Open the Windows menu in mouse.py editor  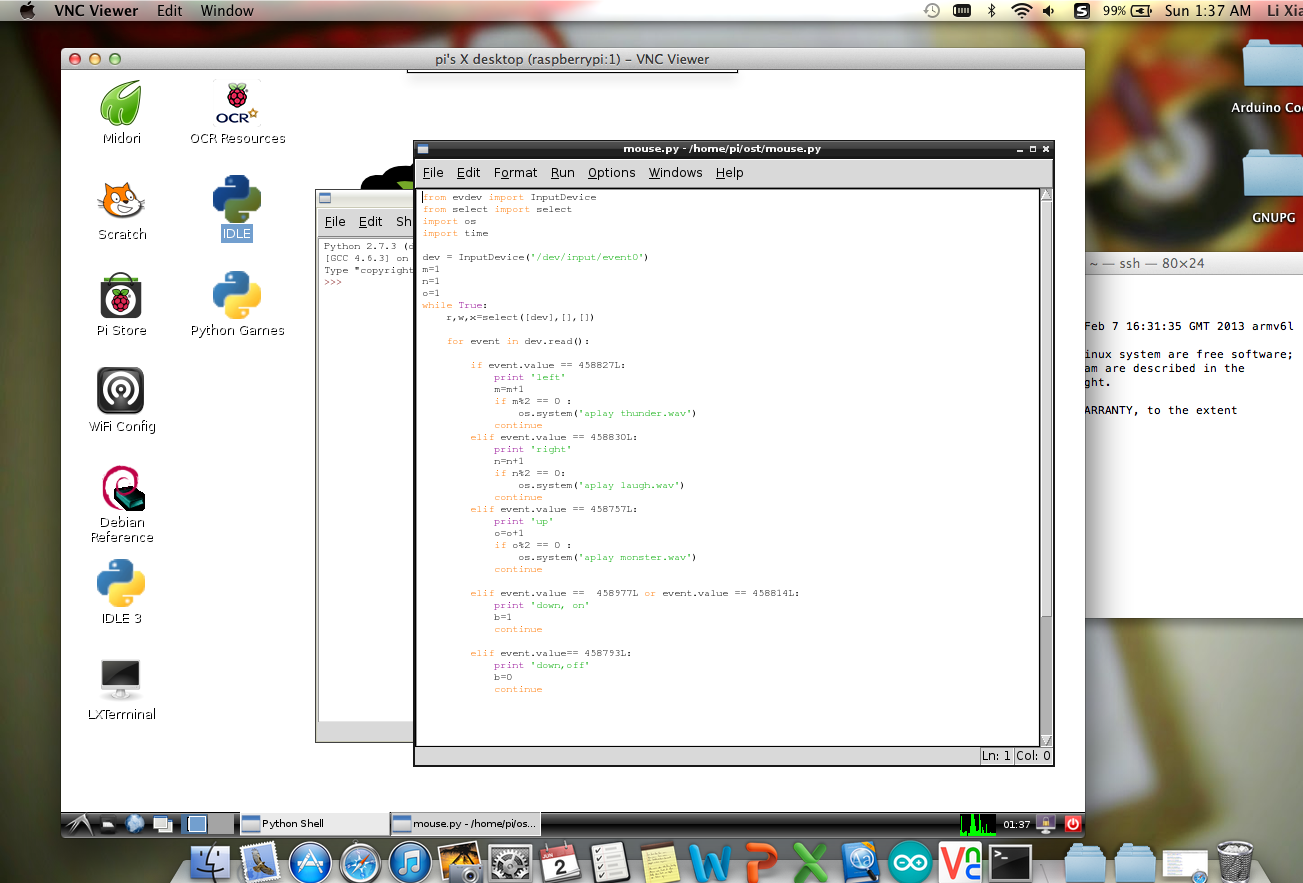[x=675, y=173]
